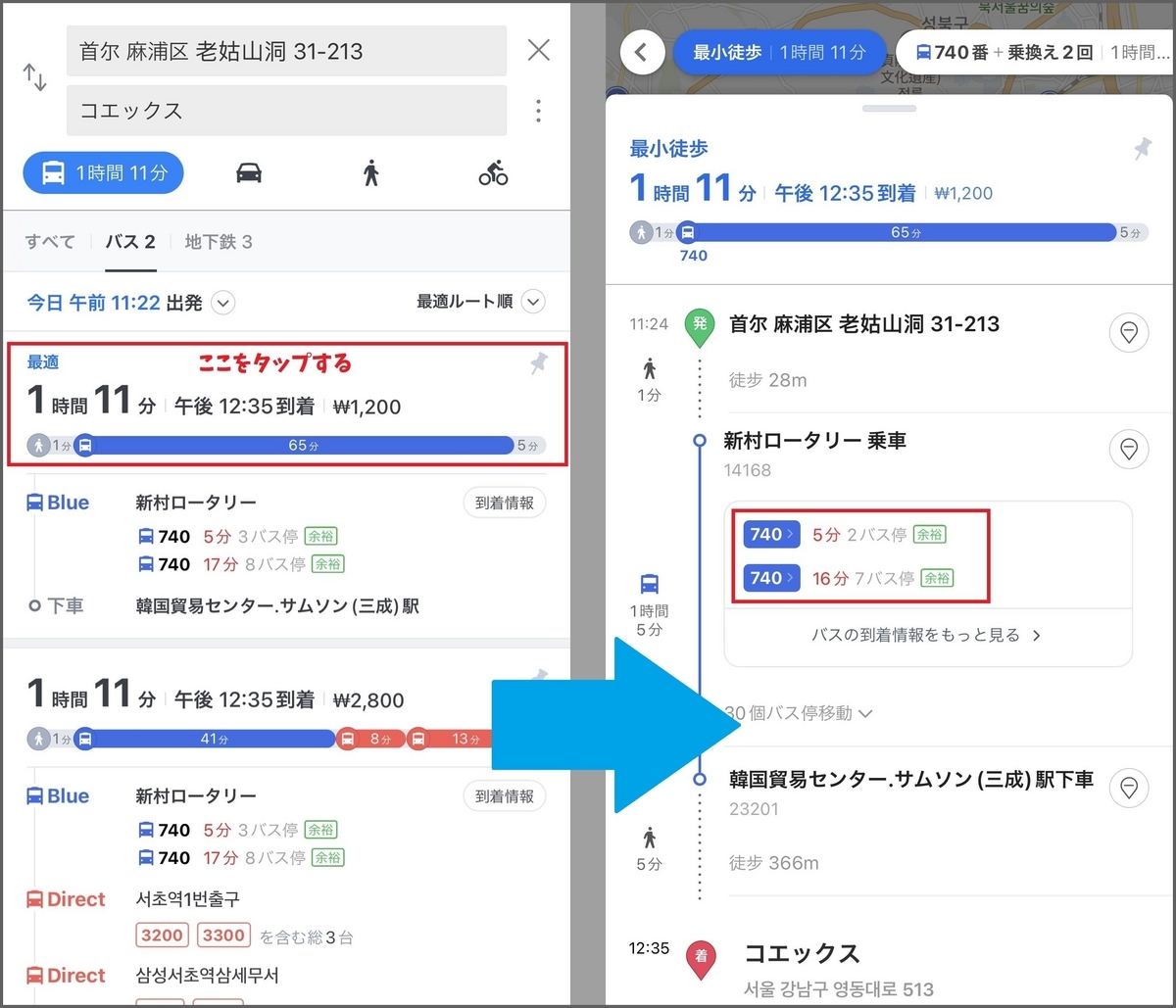This screenshot has width=1176, height=1008.
Task: Open 到着情報 for the ₩2,800 route
Action: click(505, 796)
